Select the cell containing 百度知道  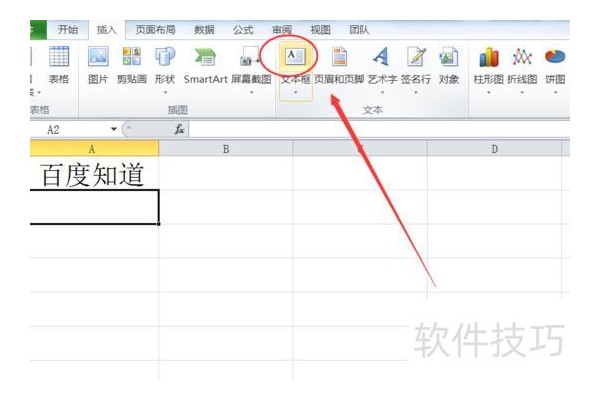[x=94, y=173]
